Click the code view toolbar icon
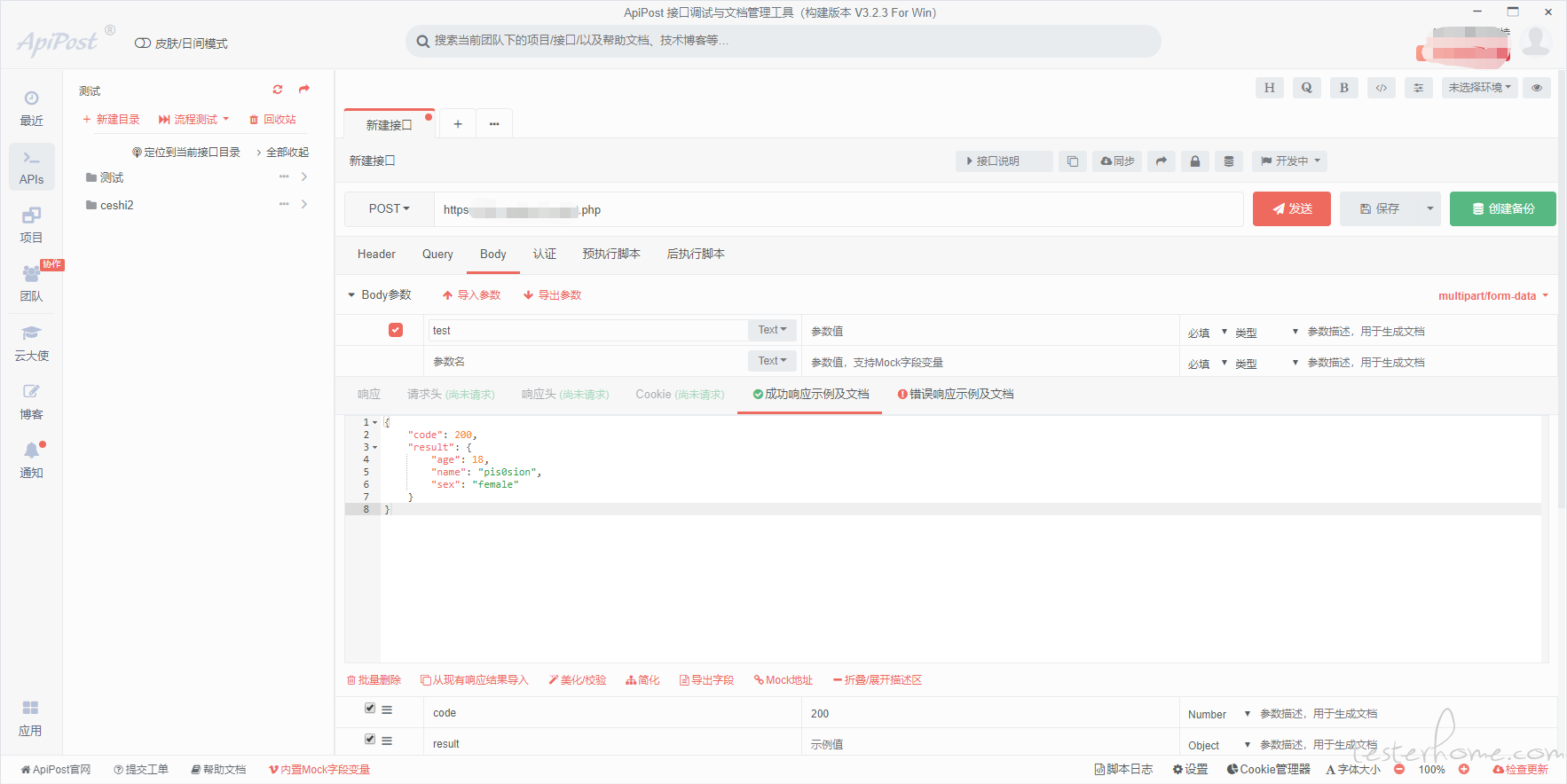This screenshot has height=784, width=1567. (x=1381, y=88)
